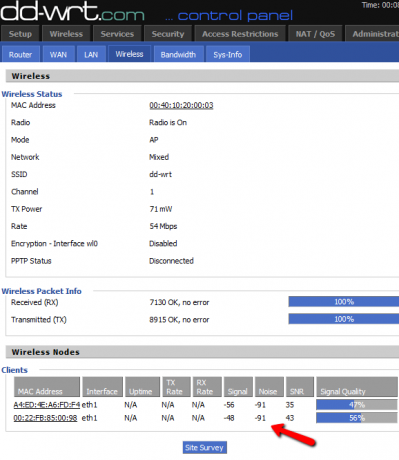The height and width of the screenshot is (460, 399).
Task: Open the Bandwidth sub-tab
Action: pos(178,54)
